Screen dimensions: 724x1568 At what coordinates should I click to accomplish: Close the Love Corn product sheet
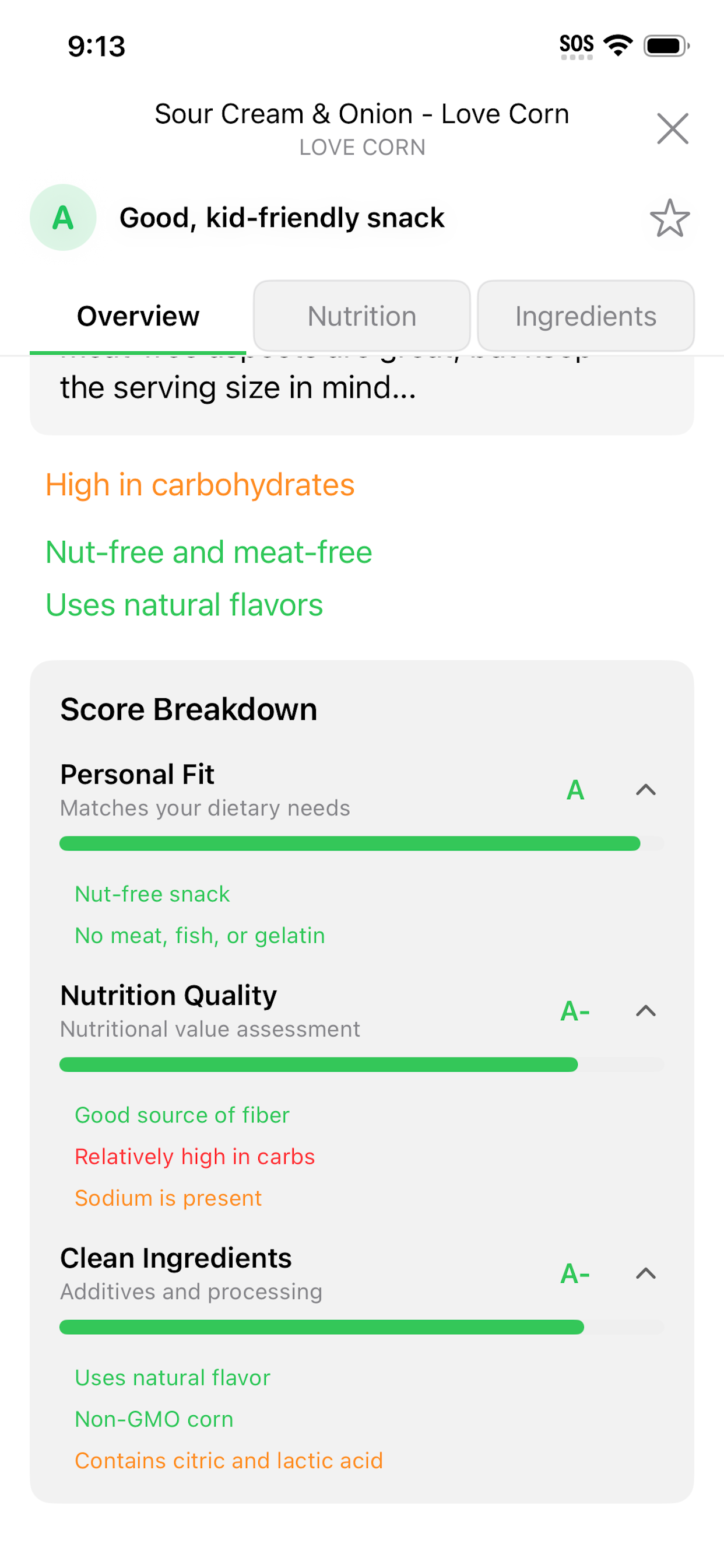coord(672,128)
